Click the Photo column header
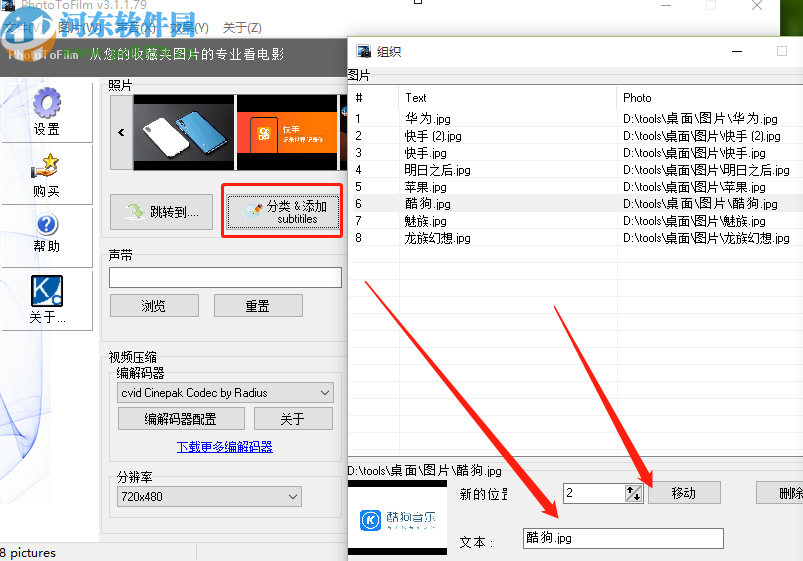Screen dimensions: 803x561 (x=710, y=97)
